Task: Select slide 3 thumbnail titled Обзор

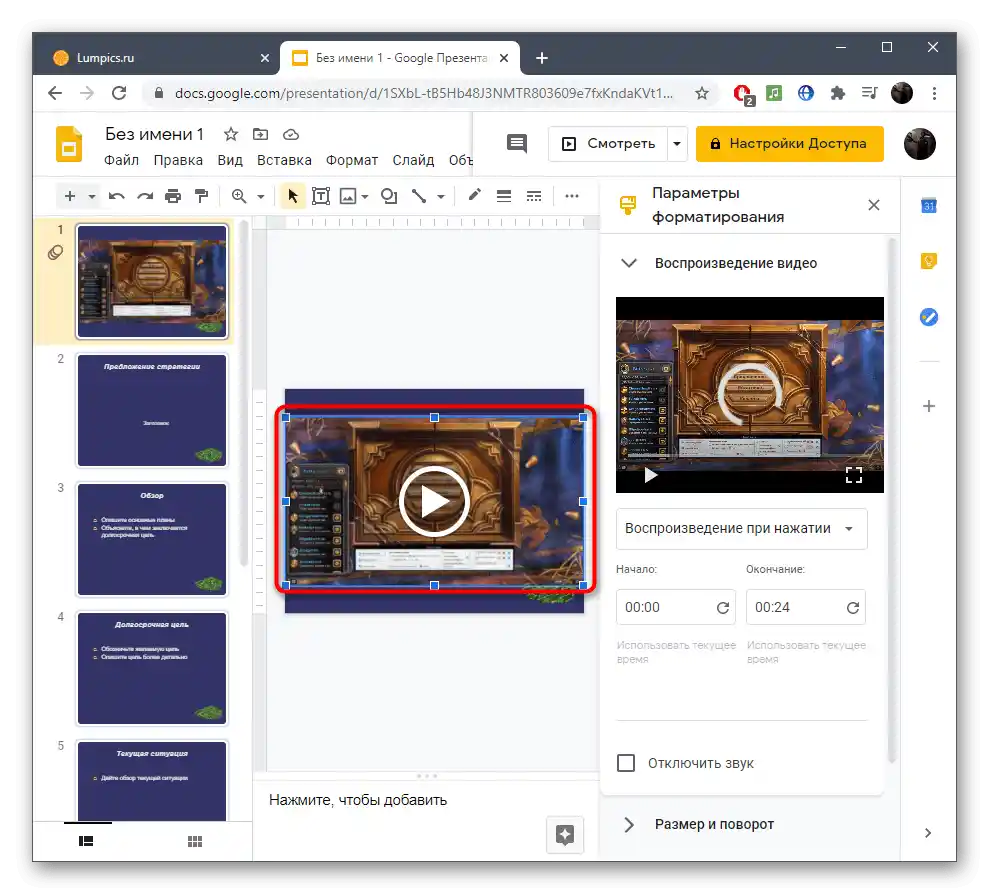Action: coord(152,539)
